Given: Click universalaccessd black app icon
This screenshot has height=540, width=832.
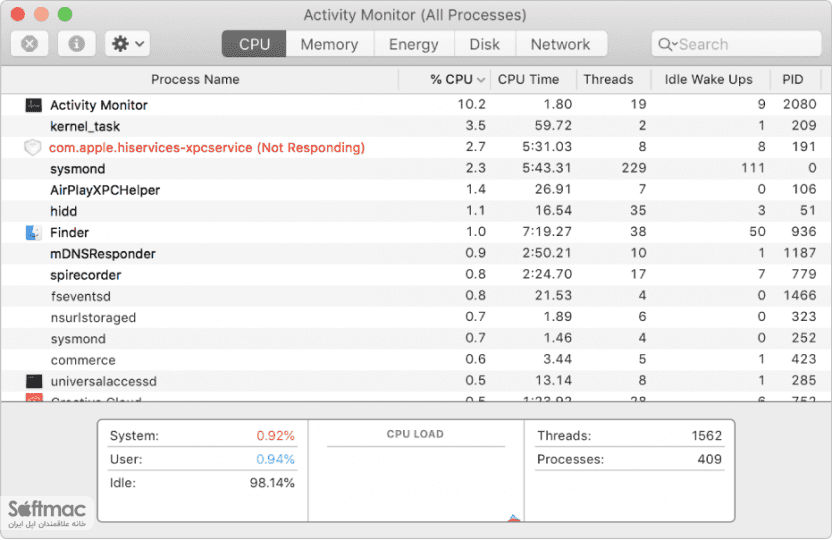Looking at the screenshot, I should (34, 381).
